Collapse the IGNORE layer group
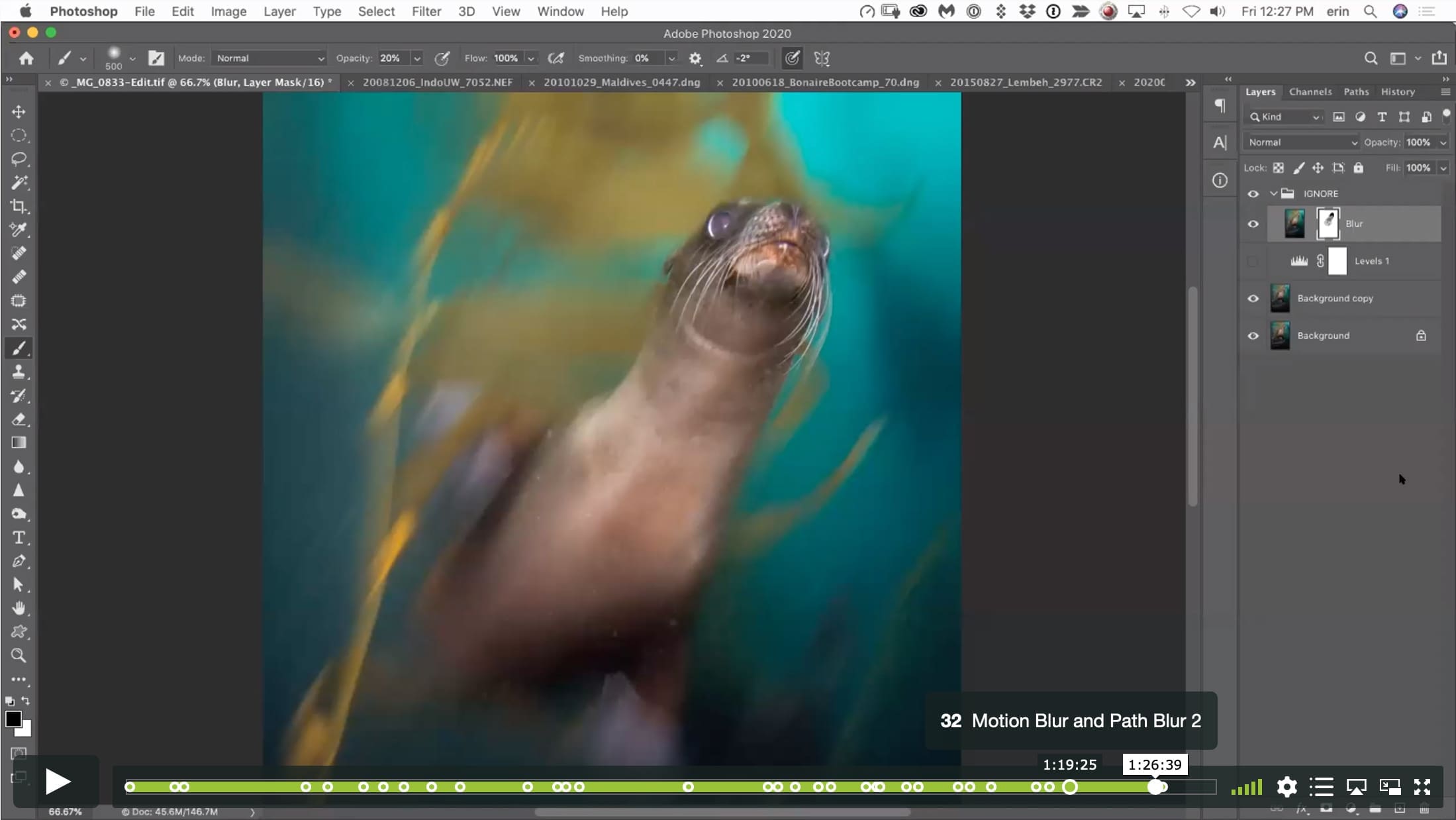This screenshot has width=1456, height=820. [x=1273, y=193]
